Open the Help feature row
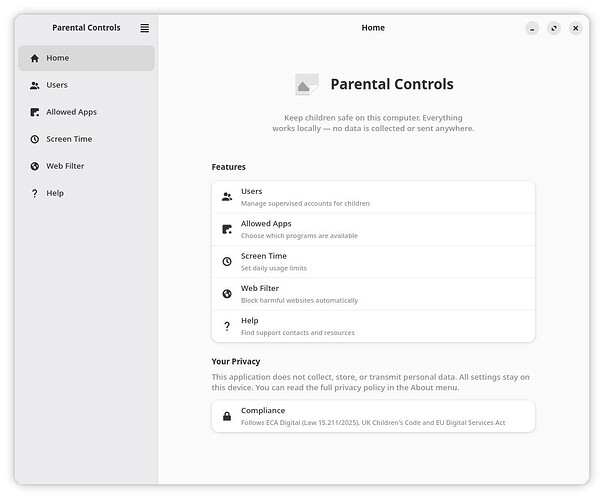This screenshot has width=604, height=499. point(373,326)
